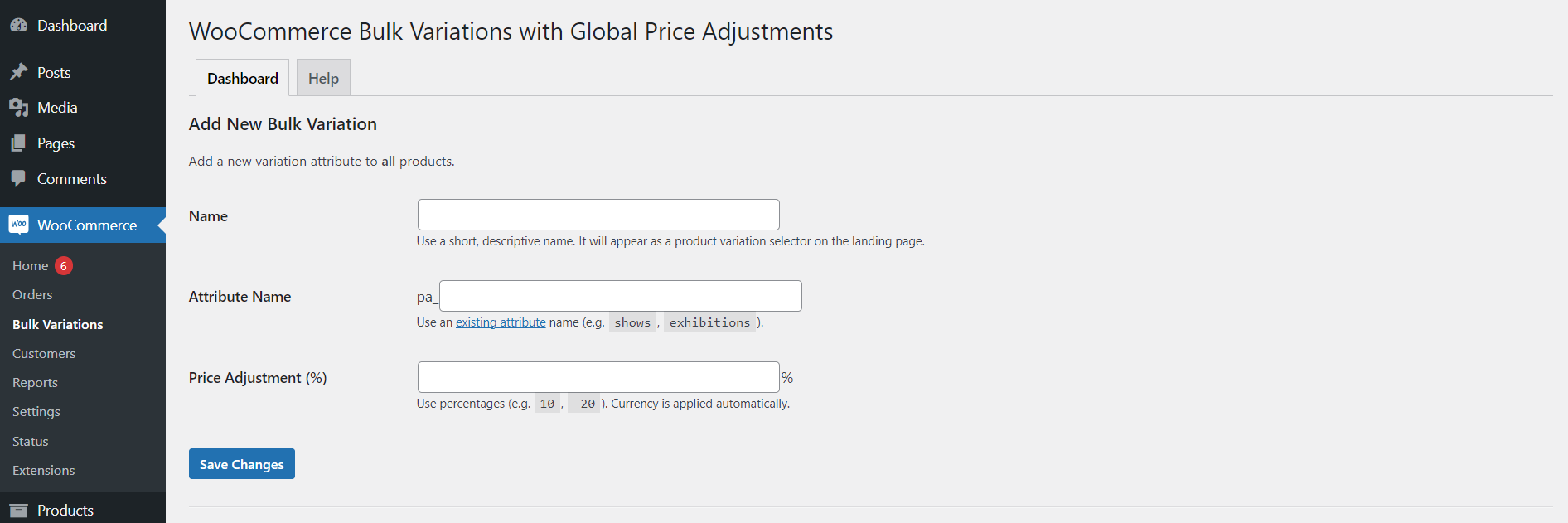1568x523 pixels.
Task: Click the red notification badge beside Home
Action: pos(64,266)
